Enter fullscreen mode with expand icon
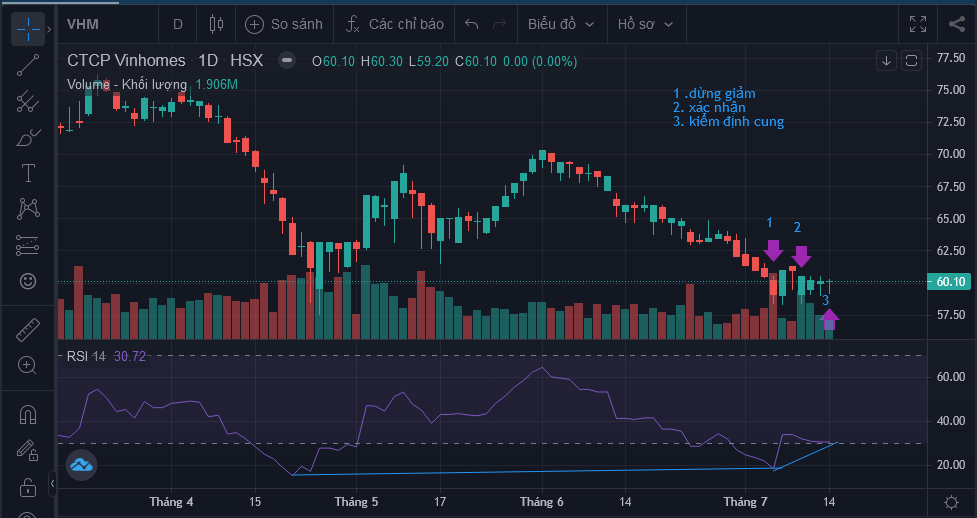 pos(918,23)
